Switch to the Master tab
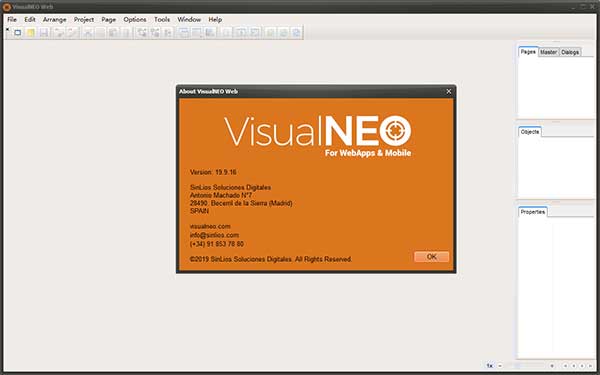The height and width of the screenshot is (375, 600). point(549,52)
